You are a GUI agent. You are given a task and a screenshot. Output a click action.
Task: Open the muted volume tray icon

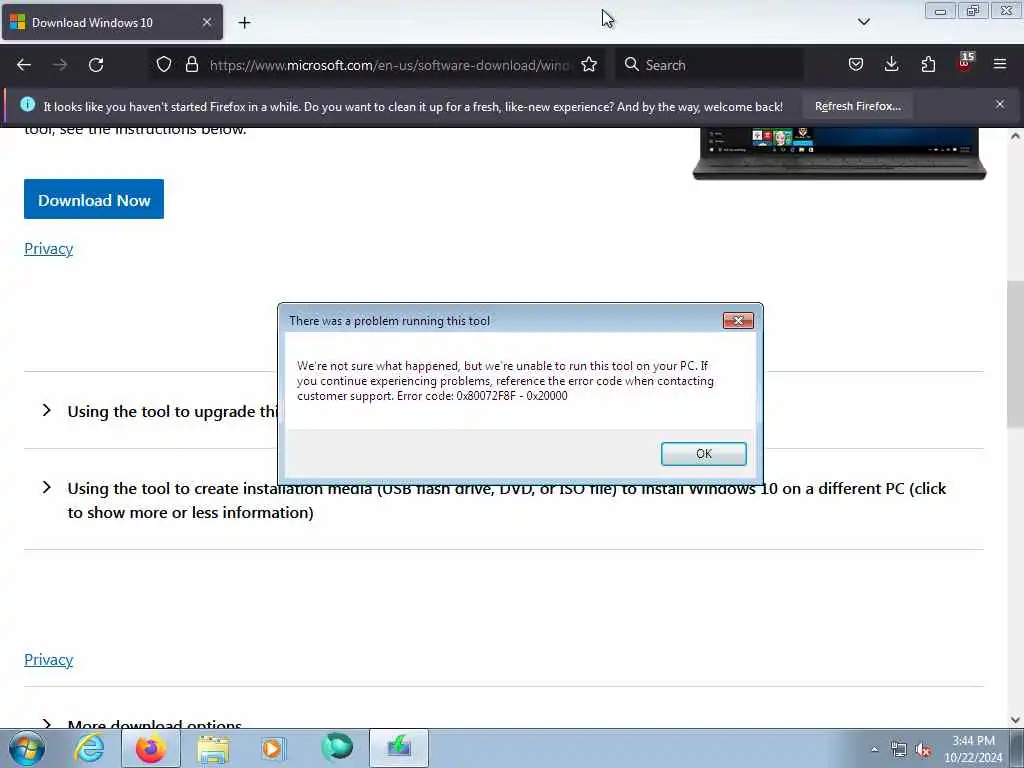923,750
